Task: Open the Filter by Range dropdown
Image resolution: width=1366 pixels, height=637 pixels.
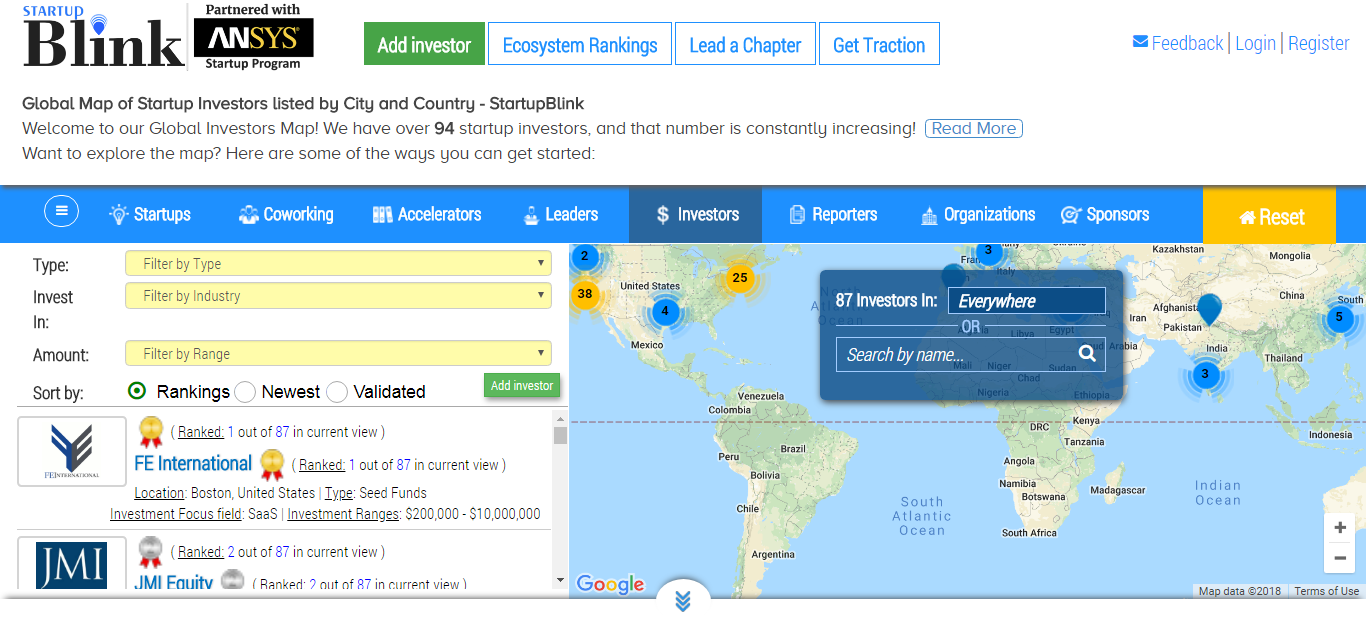Action: [338, 354]
